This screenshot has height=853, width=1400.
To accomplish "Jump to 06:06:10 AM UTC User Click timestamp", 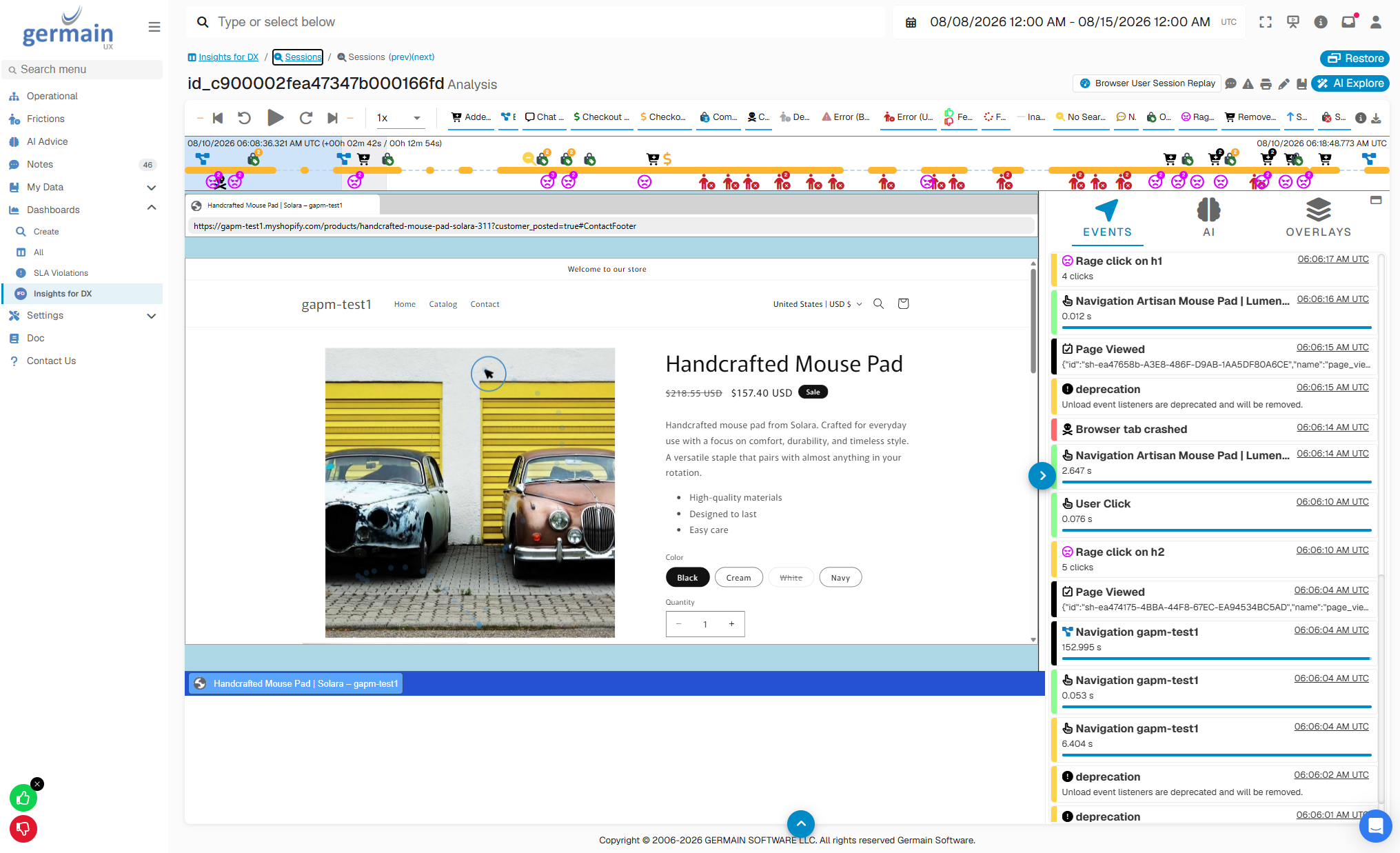I will click(x=1332, y=502).
